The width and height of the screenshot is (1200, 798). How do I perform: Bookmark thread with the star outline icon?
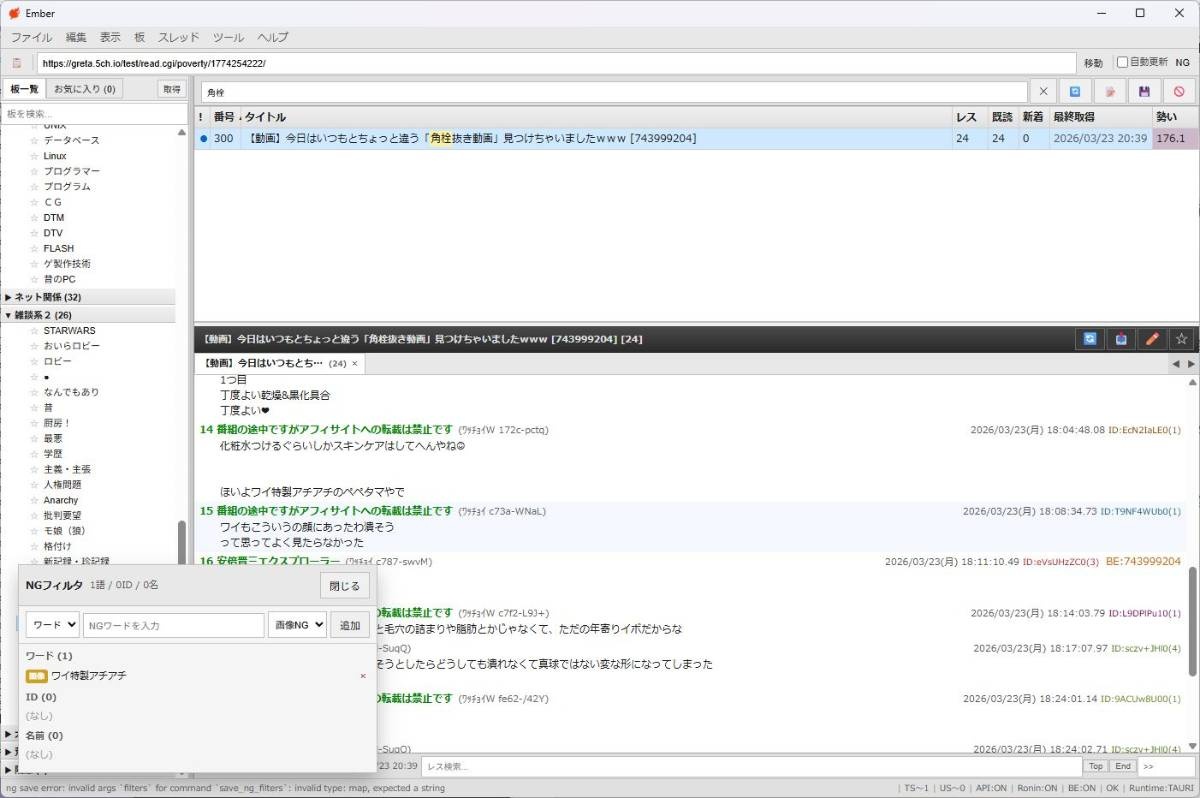(1181, 339)
